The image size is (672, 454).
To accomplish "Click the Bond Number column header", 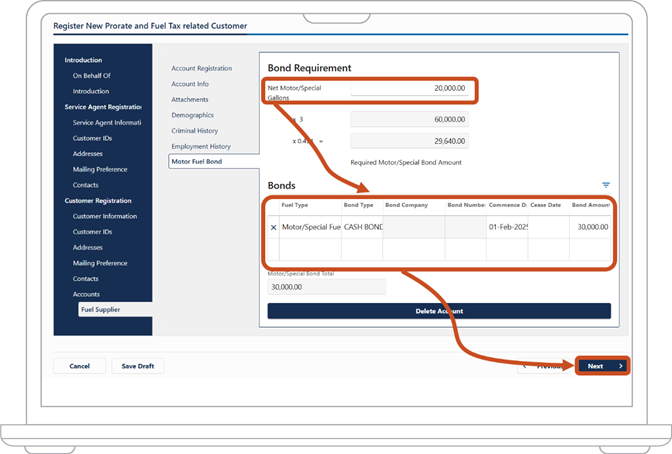I will 466,205.
